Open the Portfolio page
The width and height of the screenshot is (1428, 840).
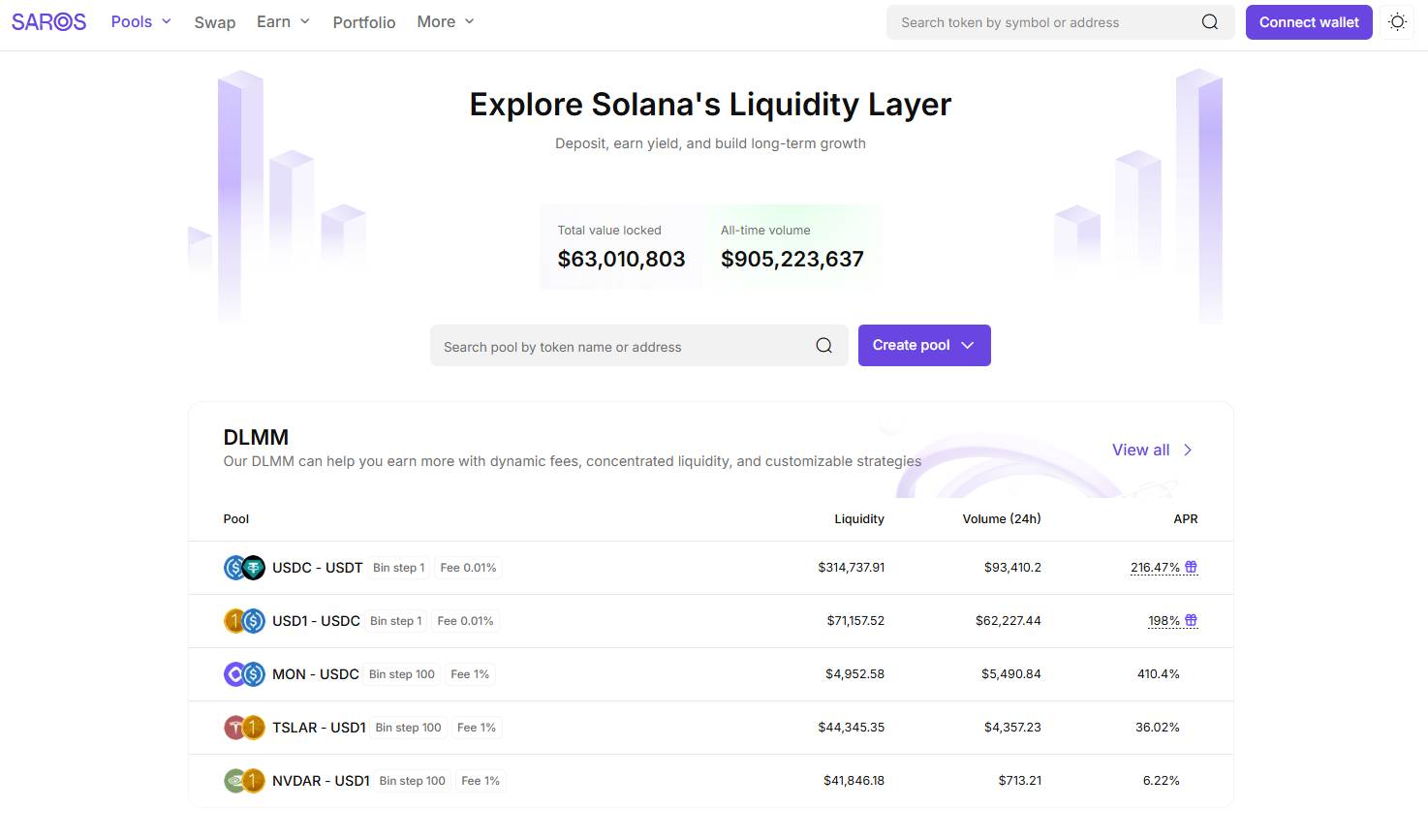pos(364,22)
